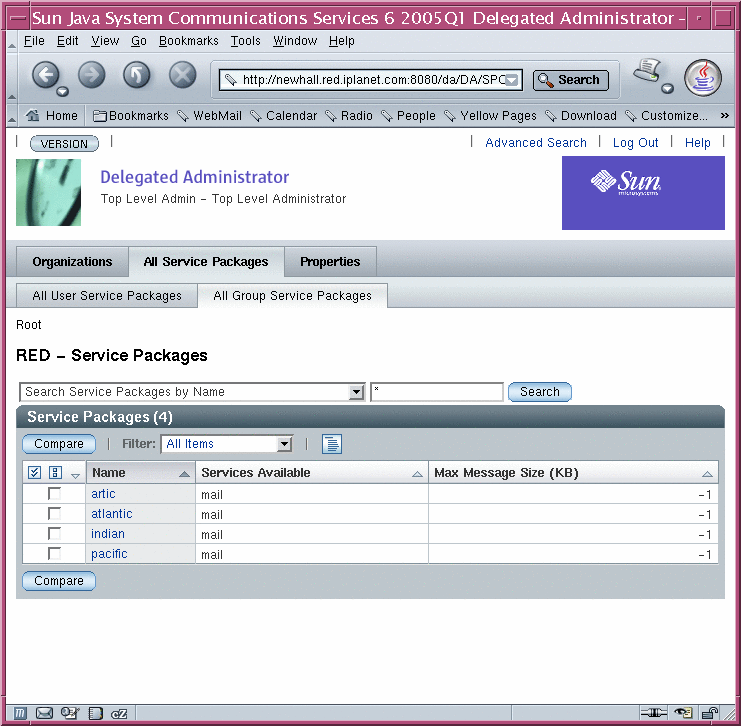
Task: Click the top Compare button above the table
Action: coord(59,444)
